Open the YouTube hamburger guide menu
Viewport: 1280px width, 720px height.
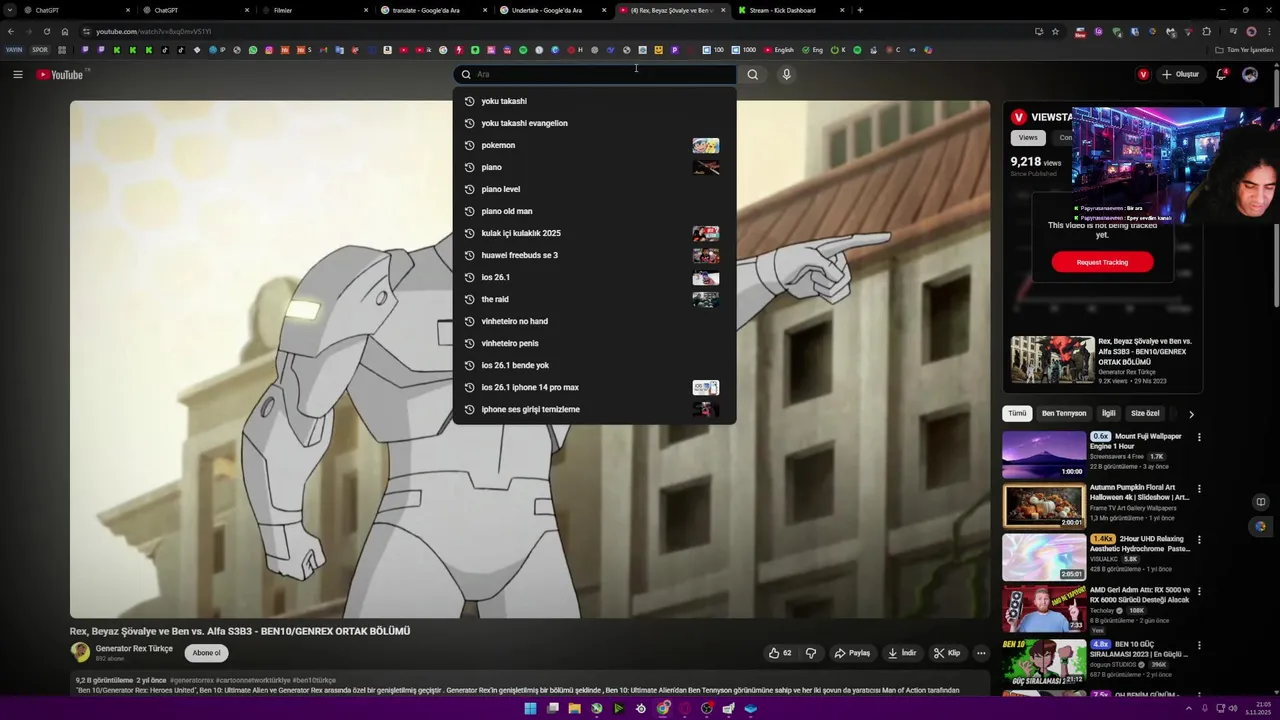pyautogui.click(x=17, y=74)
